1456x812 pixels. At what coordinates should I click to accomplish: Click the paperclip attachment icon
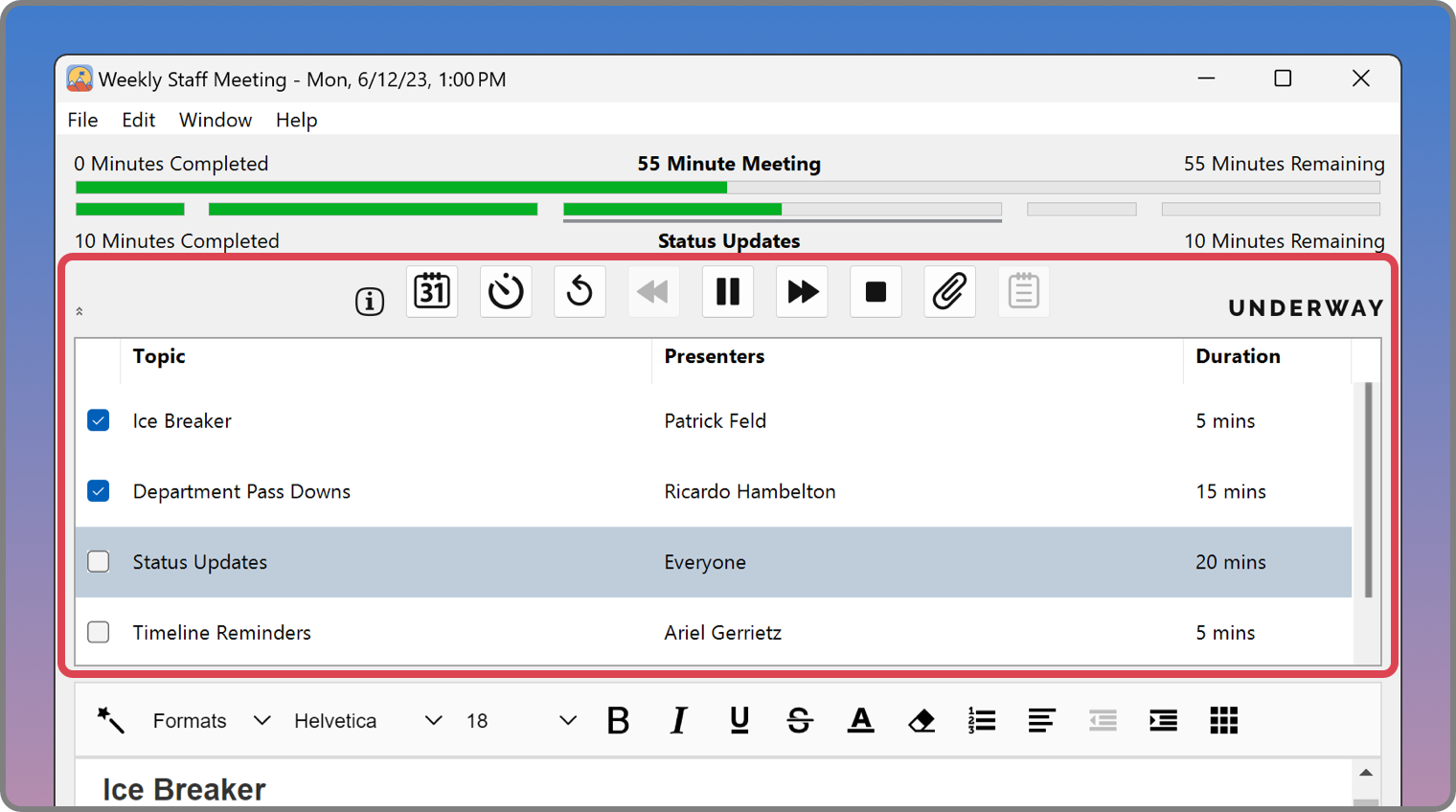[x=949, y=291]
